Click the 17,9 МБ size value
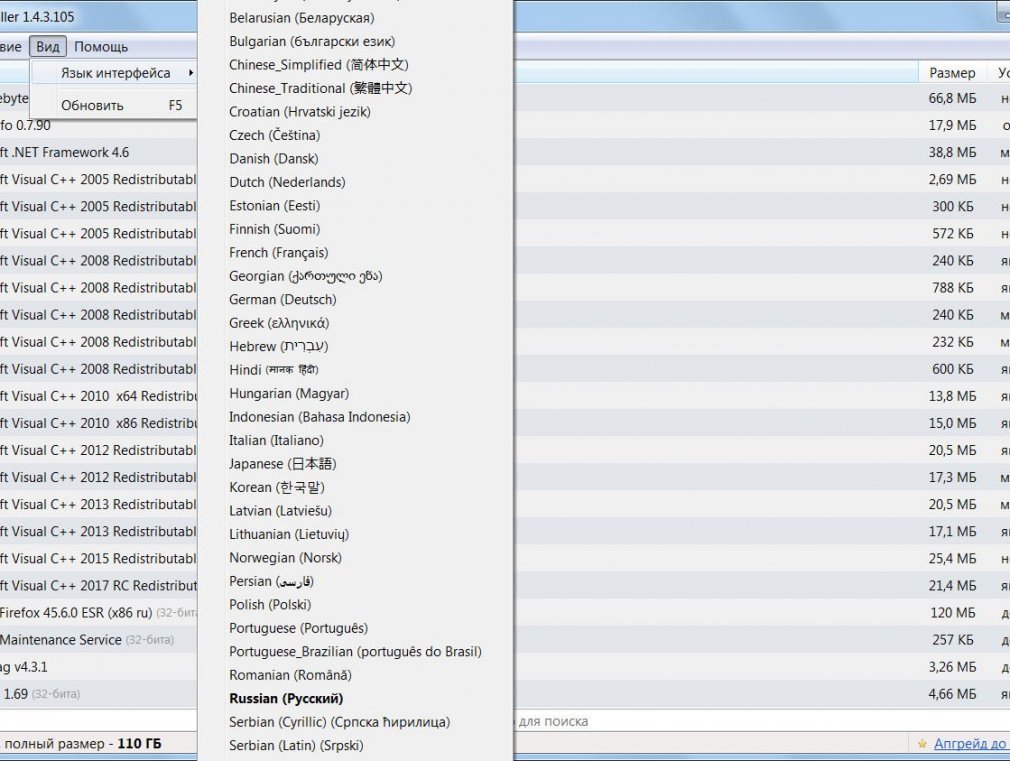The image size is (1010, 761). [952, 126]
